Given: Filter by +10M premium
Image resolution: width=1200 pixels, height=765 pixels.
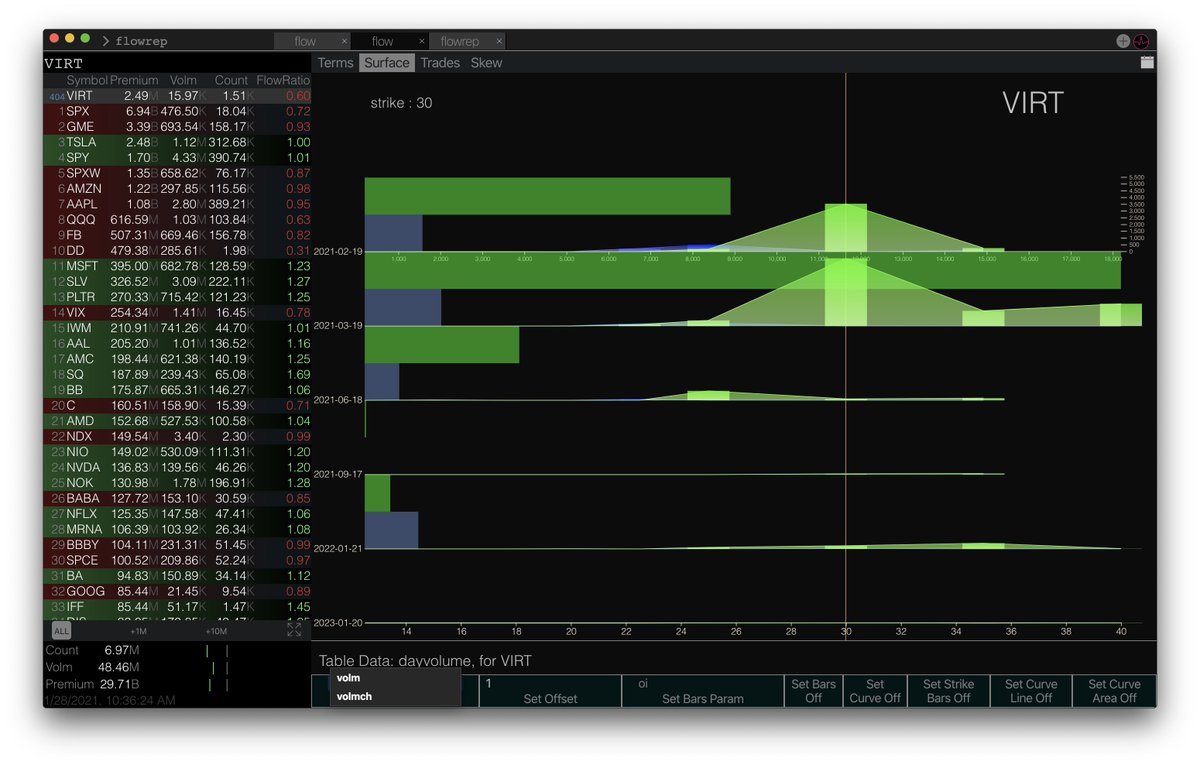Looking at the screenshot, I should coord(215,631).
